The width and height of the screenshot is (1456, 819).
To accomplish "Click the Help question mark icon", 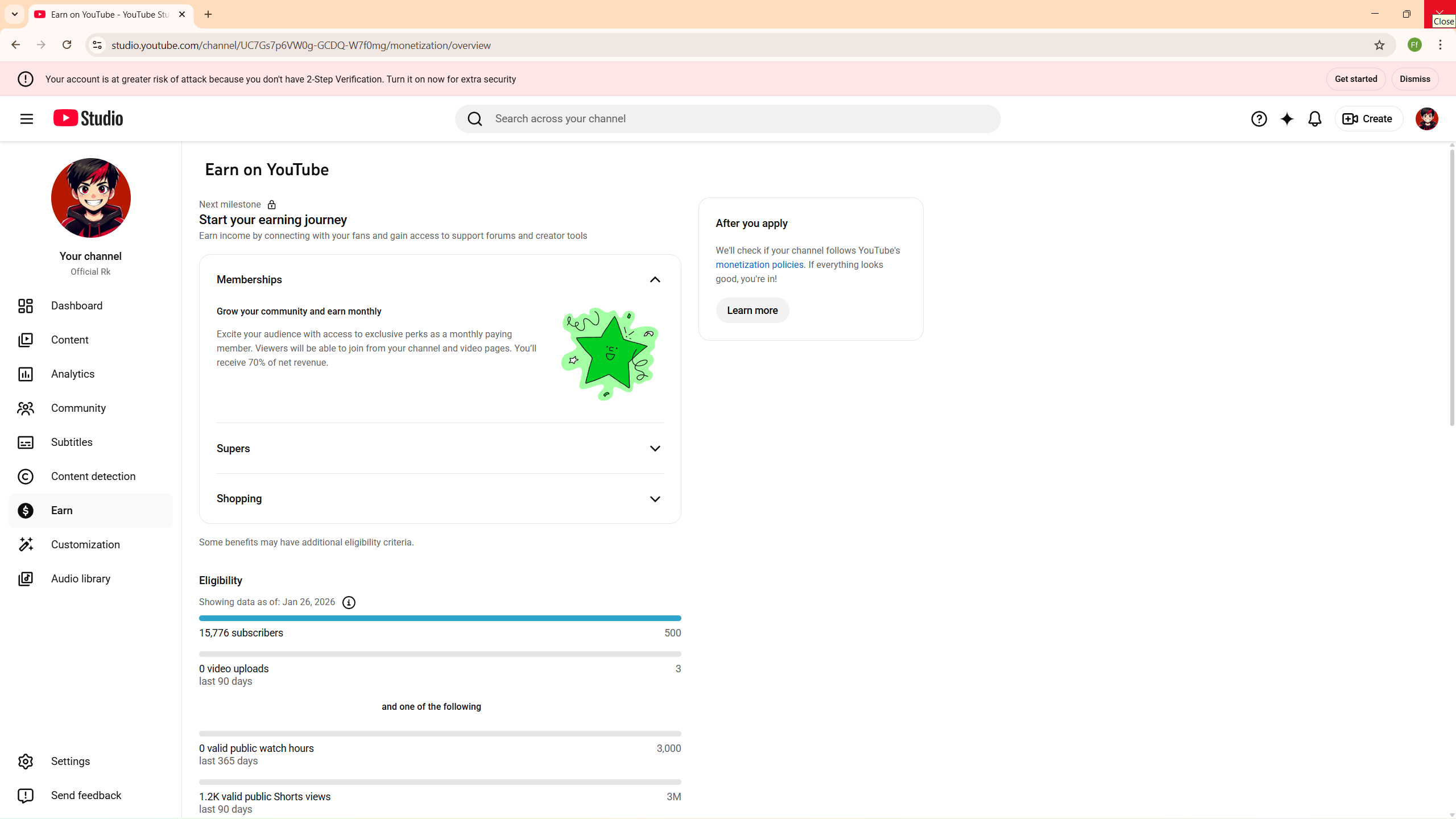I will (x=1259, y=118).
